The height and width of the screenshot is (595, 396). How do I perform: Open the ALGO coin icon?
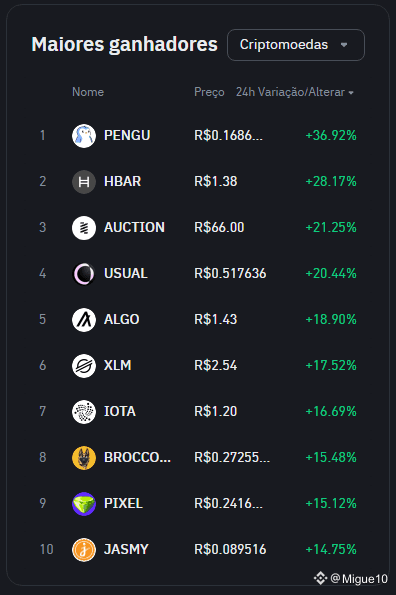(x=83, y=320)
